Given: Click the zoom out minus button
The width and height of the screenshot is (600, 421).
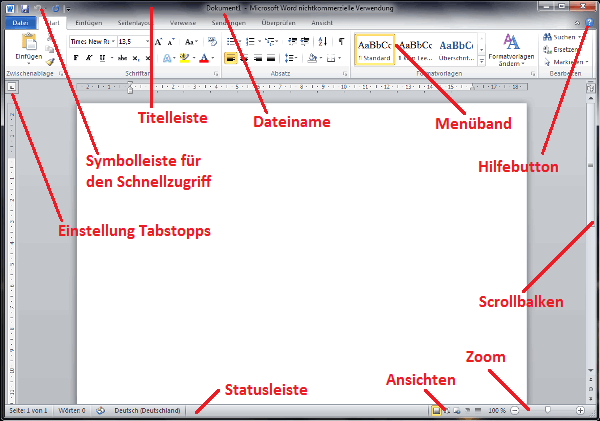Looking at the screenshot, I should 515,411.
